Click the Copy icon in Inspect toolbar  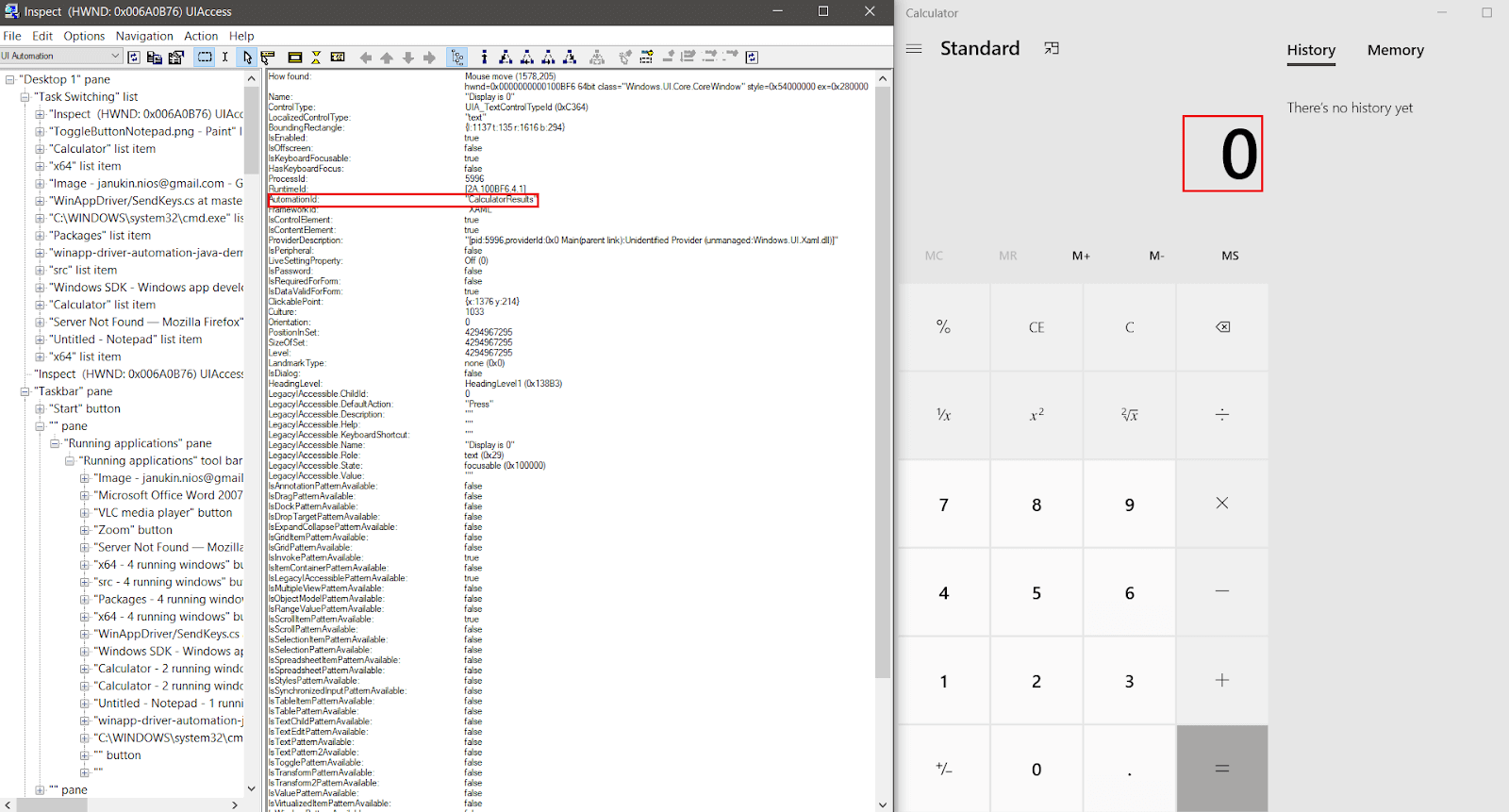pos(155,58)
